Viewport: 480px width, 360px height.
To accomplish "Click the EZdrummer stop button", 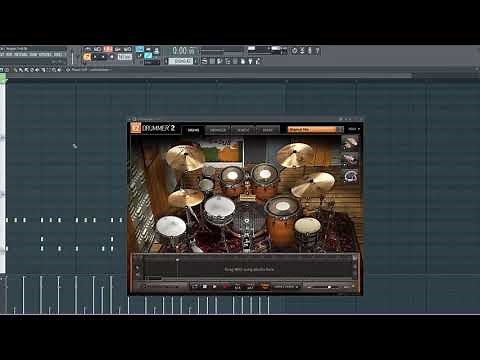I will click(205, 286).
